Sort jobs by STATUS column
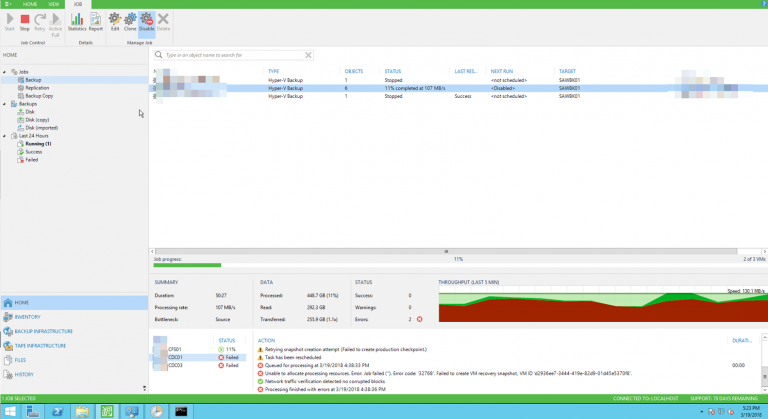This screenshot has height=419, width=768. 392,71
